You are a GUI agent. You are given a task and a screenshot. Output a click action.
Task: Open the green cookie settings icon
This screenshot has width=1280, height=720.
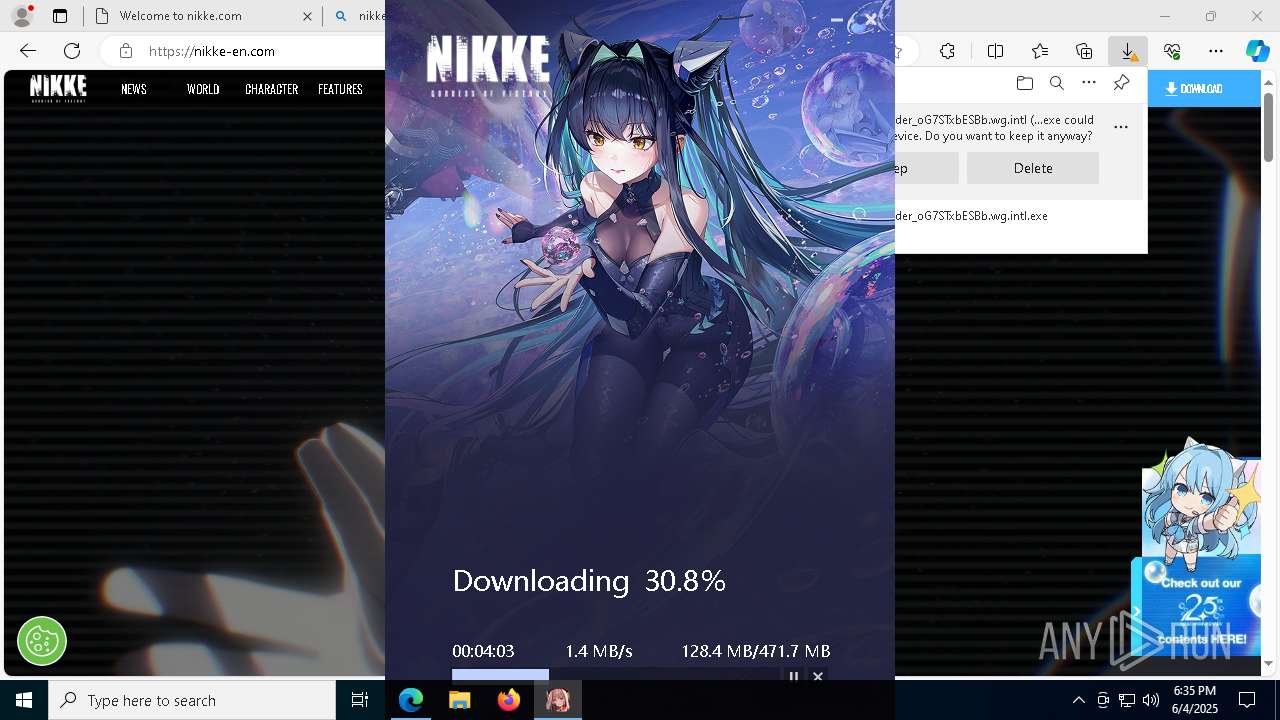click(42, 640)
